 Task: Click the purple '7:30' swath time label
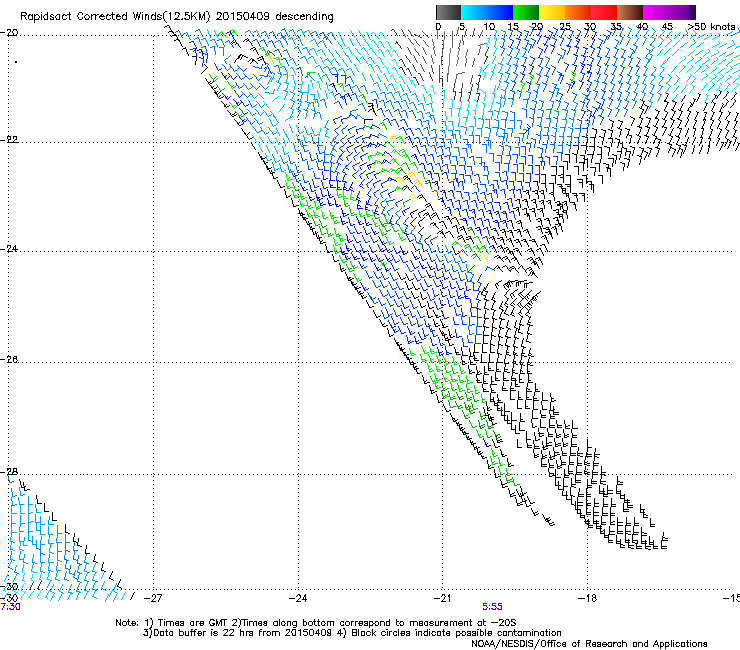[10, 607]
